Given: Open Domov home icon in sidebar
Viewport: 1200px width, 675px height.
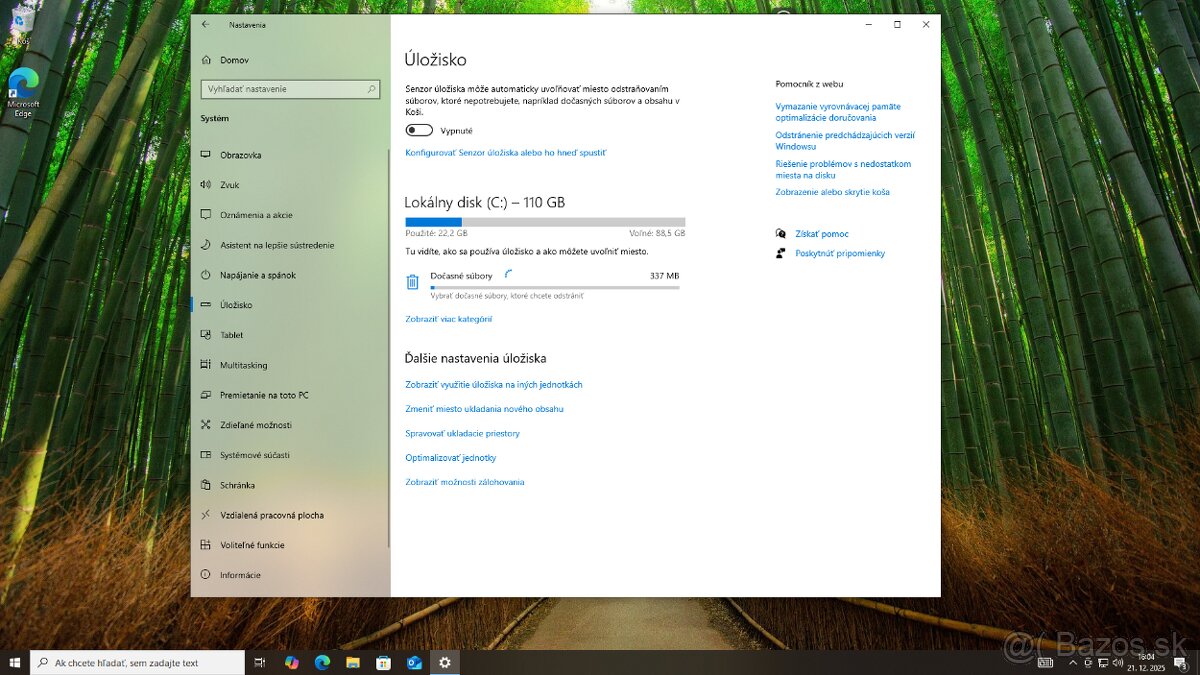Looking at the screenshot, I should (206, 60).
